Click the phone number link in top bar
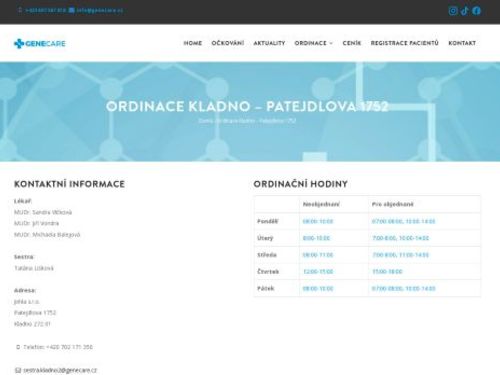This screenshot has width=500, height=375. 46,10
